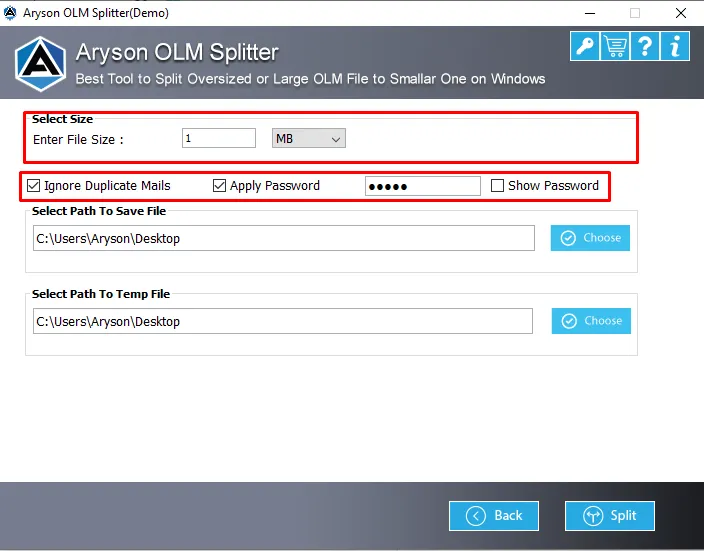The image size is (704, 551).
Task: Uncheck Ignore Duplicate Mails checkbox
Action: [34, 185]
